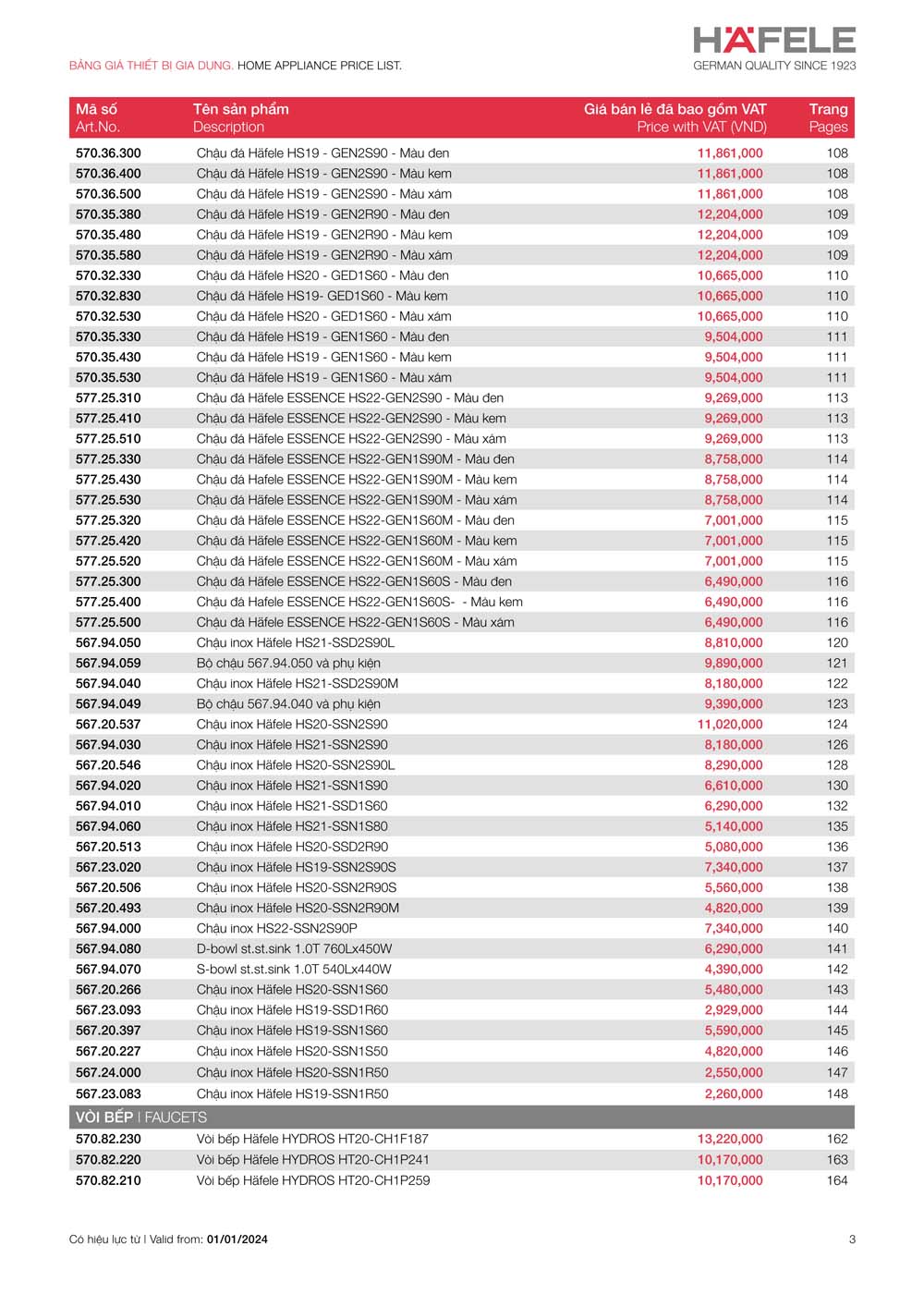Screen dimensions: 924x1294
Task: Select the VÒI BẾP | FAUCETS section header
Action: pos(141,1117)
